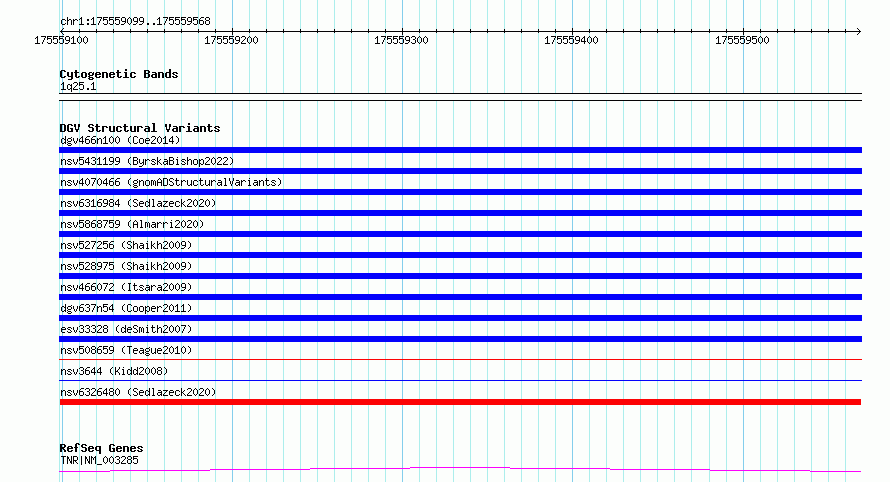Click the Cytogenetic Bands track title
Screen dimensions: 890x482
(x=119, y=74)
